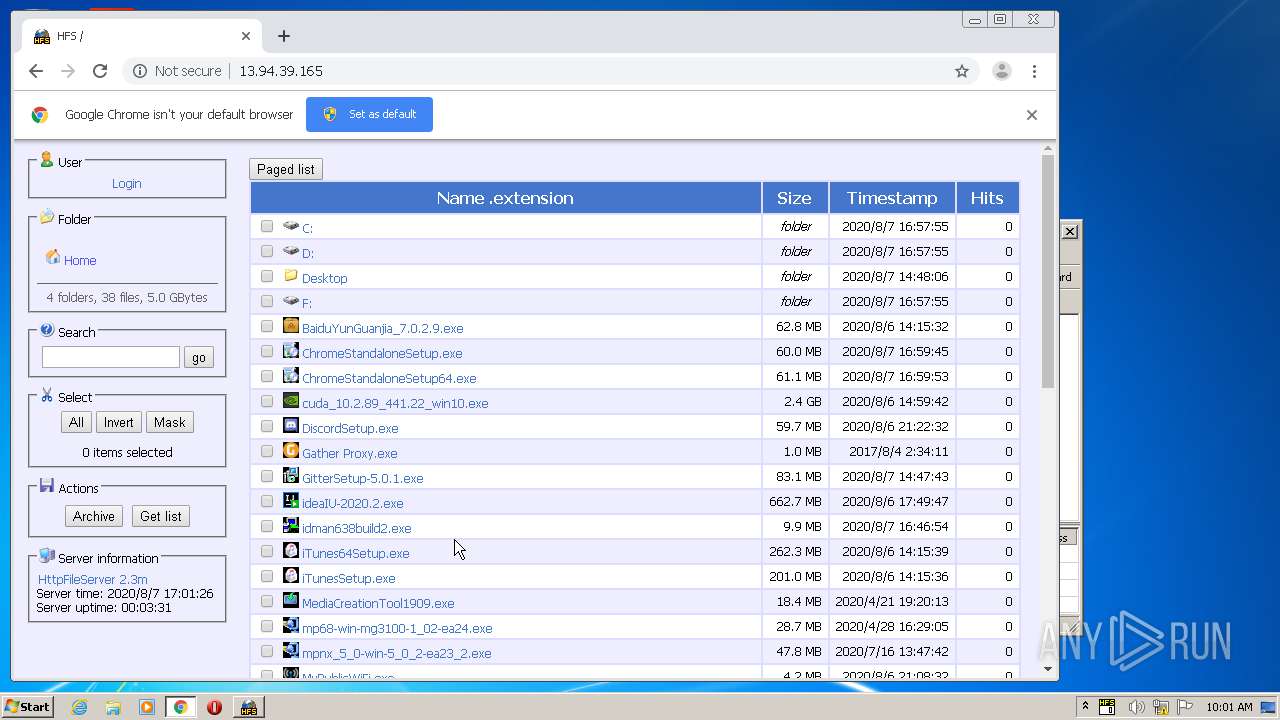Open the media player taskbar icon
Screen dimensions: 1280x720
[x=147, y=707]
